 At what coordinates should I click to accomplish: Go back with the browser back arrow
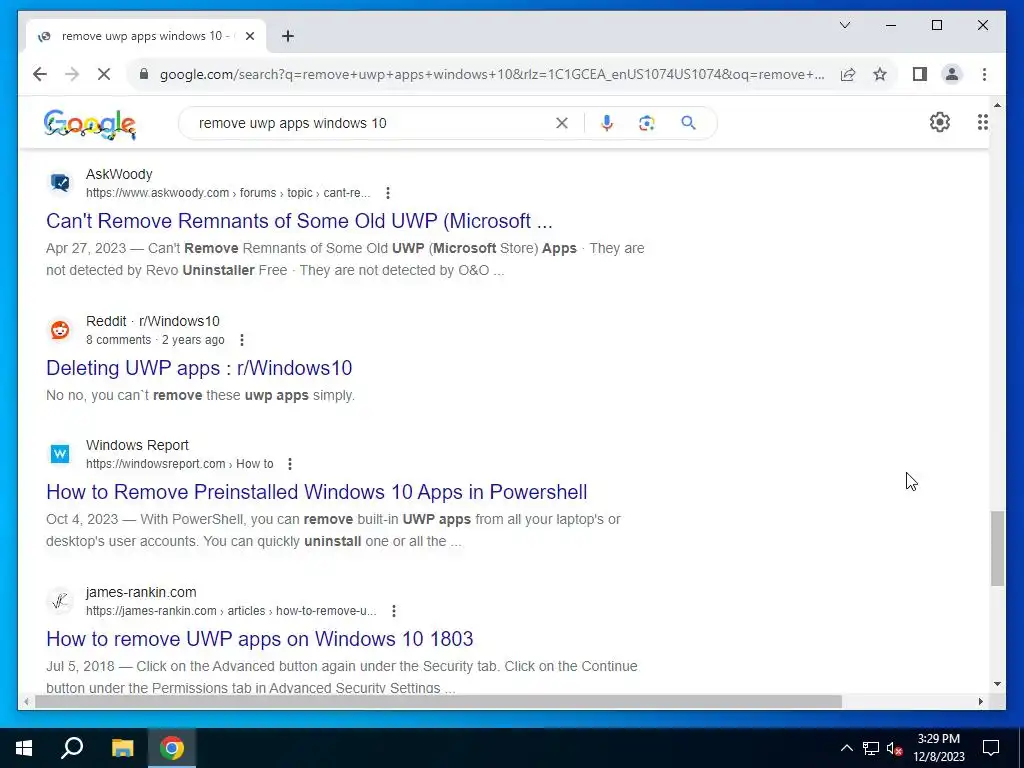point(40,74)
